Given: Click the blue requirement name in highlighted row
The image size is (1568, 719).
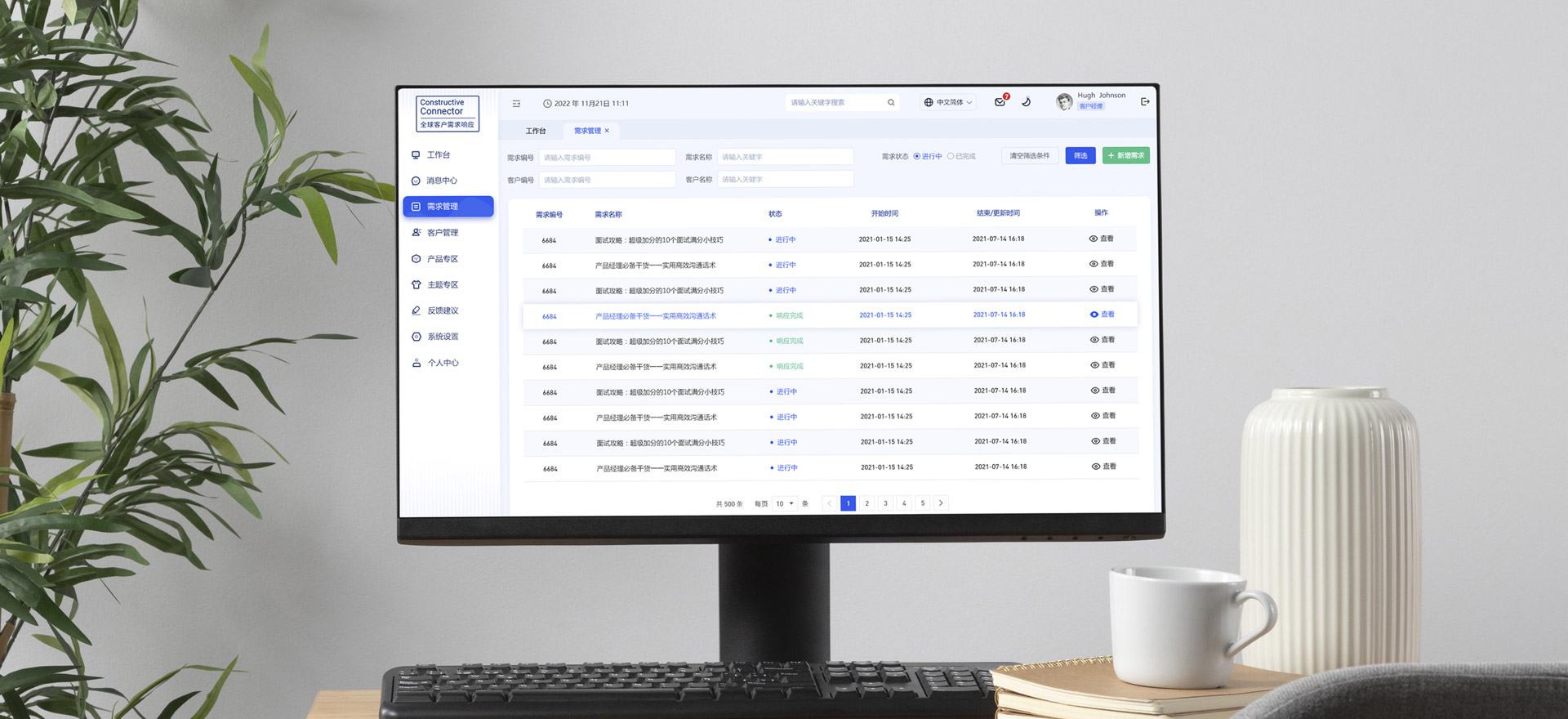Looking at the screenshot, I should (x=656, y=316).
